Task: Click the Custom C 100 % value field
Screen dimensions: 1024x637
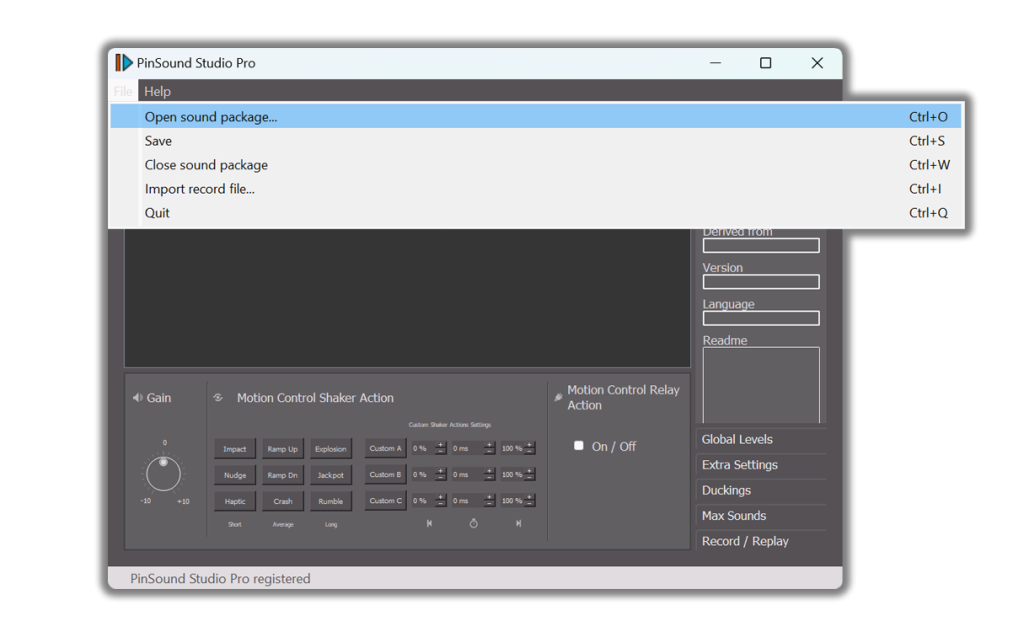Action: point(512,501)
